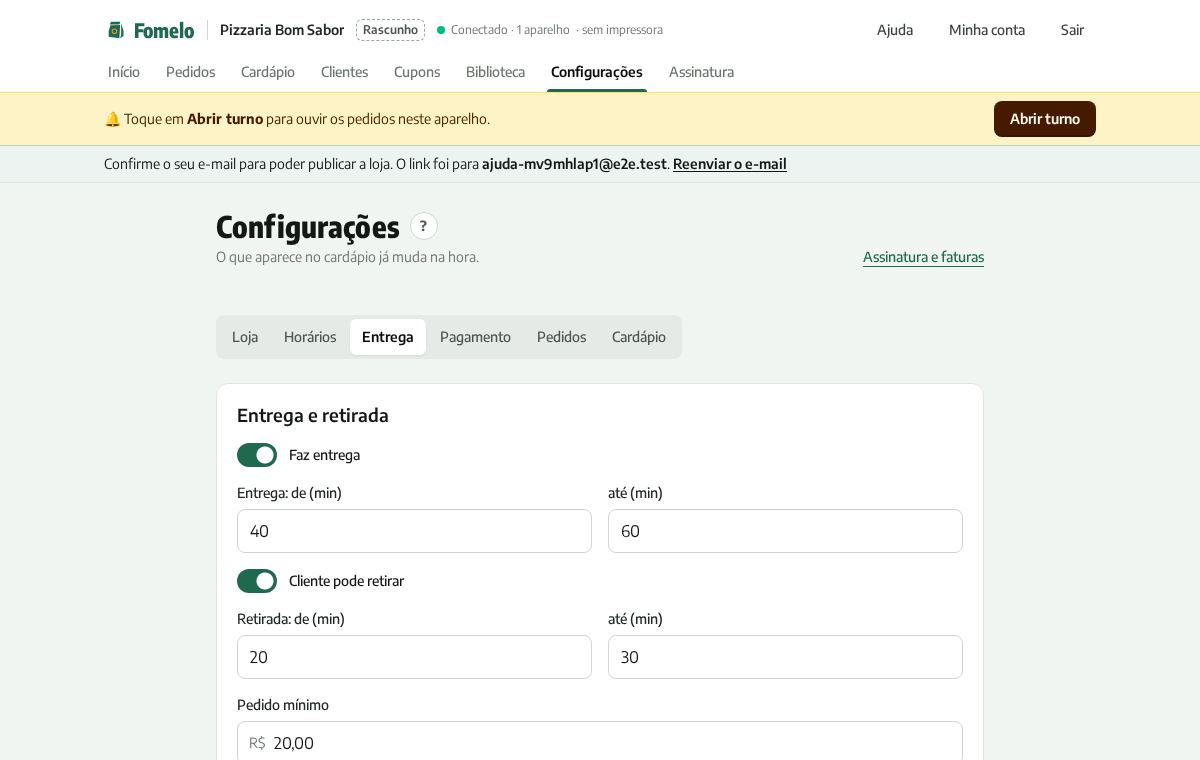The width and height of the screenshot is (1200, 760).
Task: Open Minha conta
Action: pos(987,30)
